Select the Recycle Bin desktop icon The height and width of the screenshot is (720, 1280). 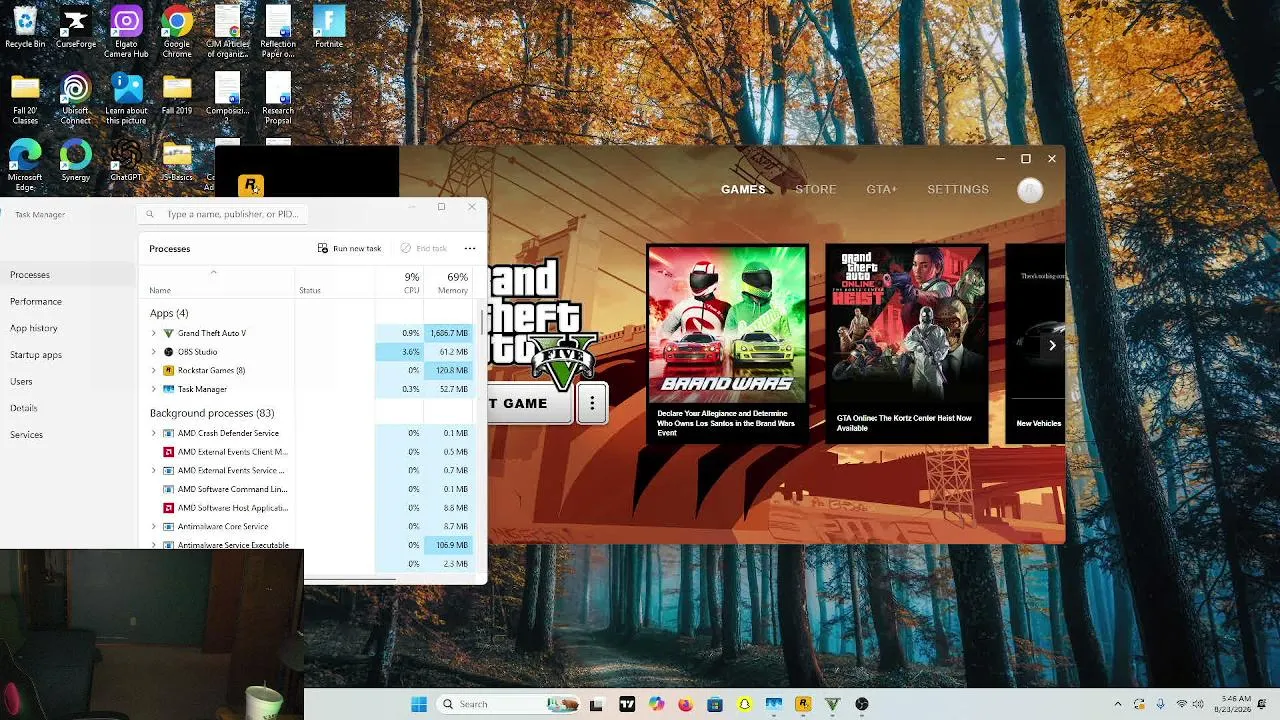click(x=25, y=27)
